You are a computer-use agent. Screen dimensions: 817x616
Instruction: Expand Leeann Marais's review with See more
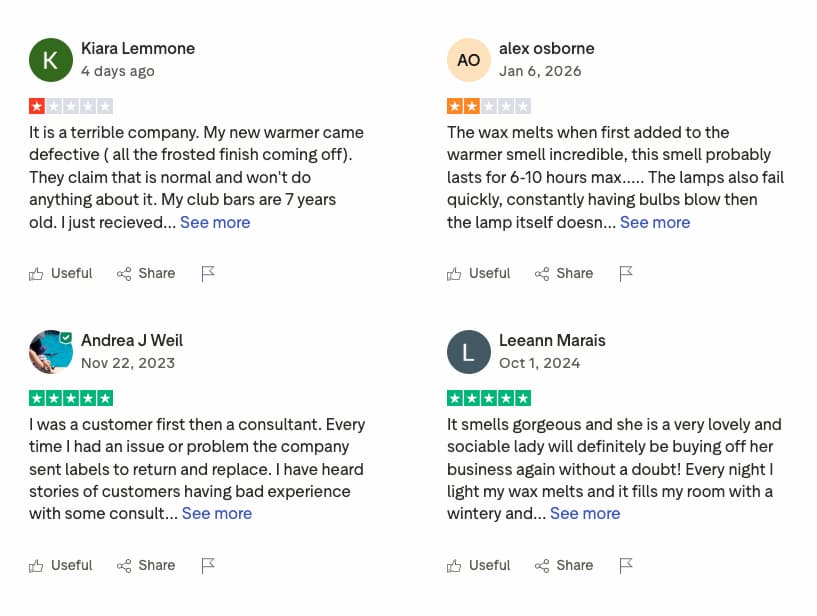[585, 514]
